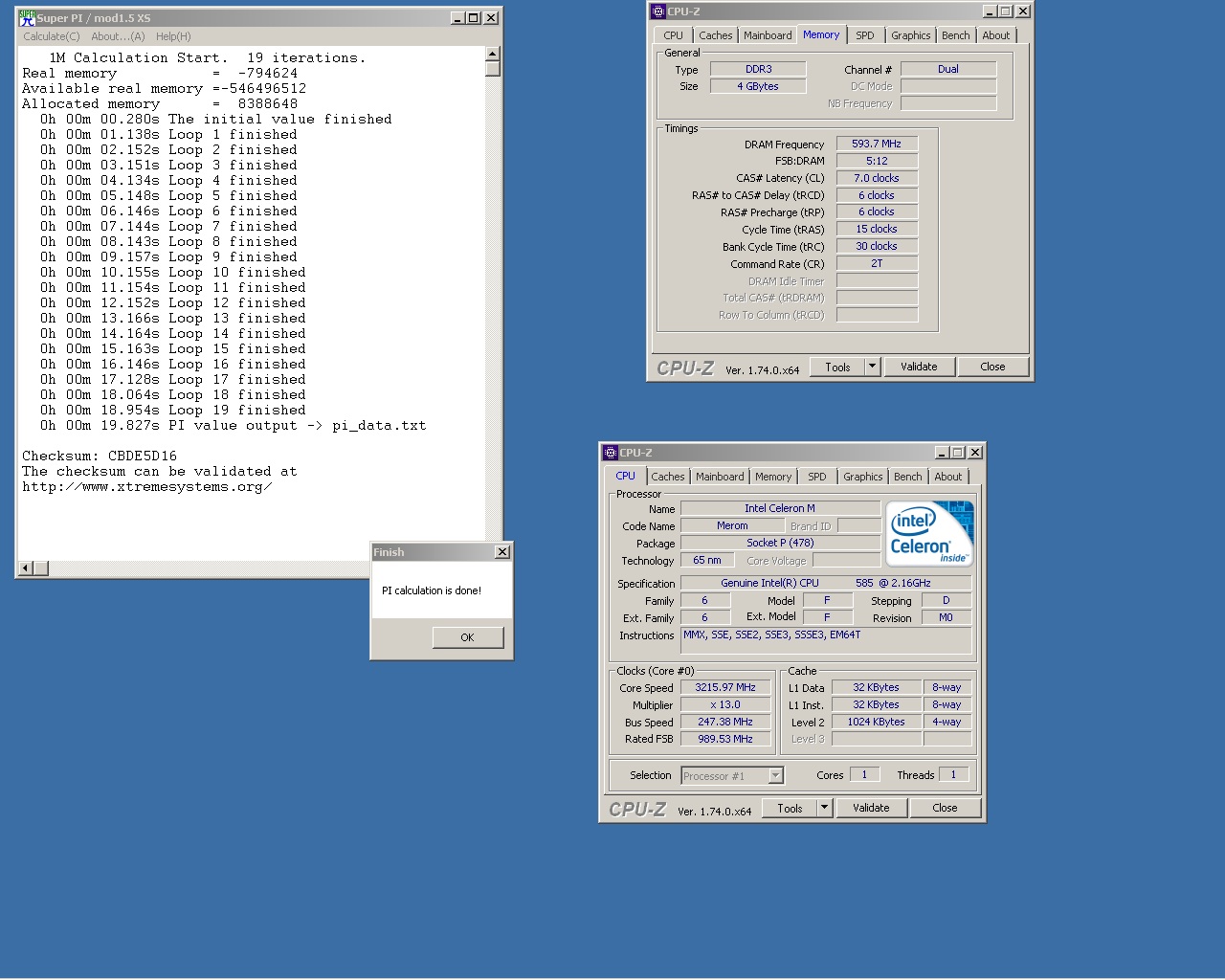Viewport: 1225px width, 980px height.
Task: Click the CPU-Z CPU window title icon
Action: [611, 453]
